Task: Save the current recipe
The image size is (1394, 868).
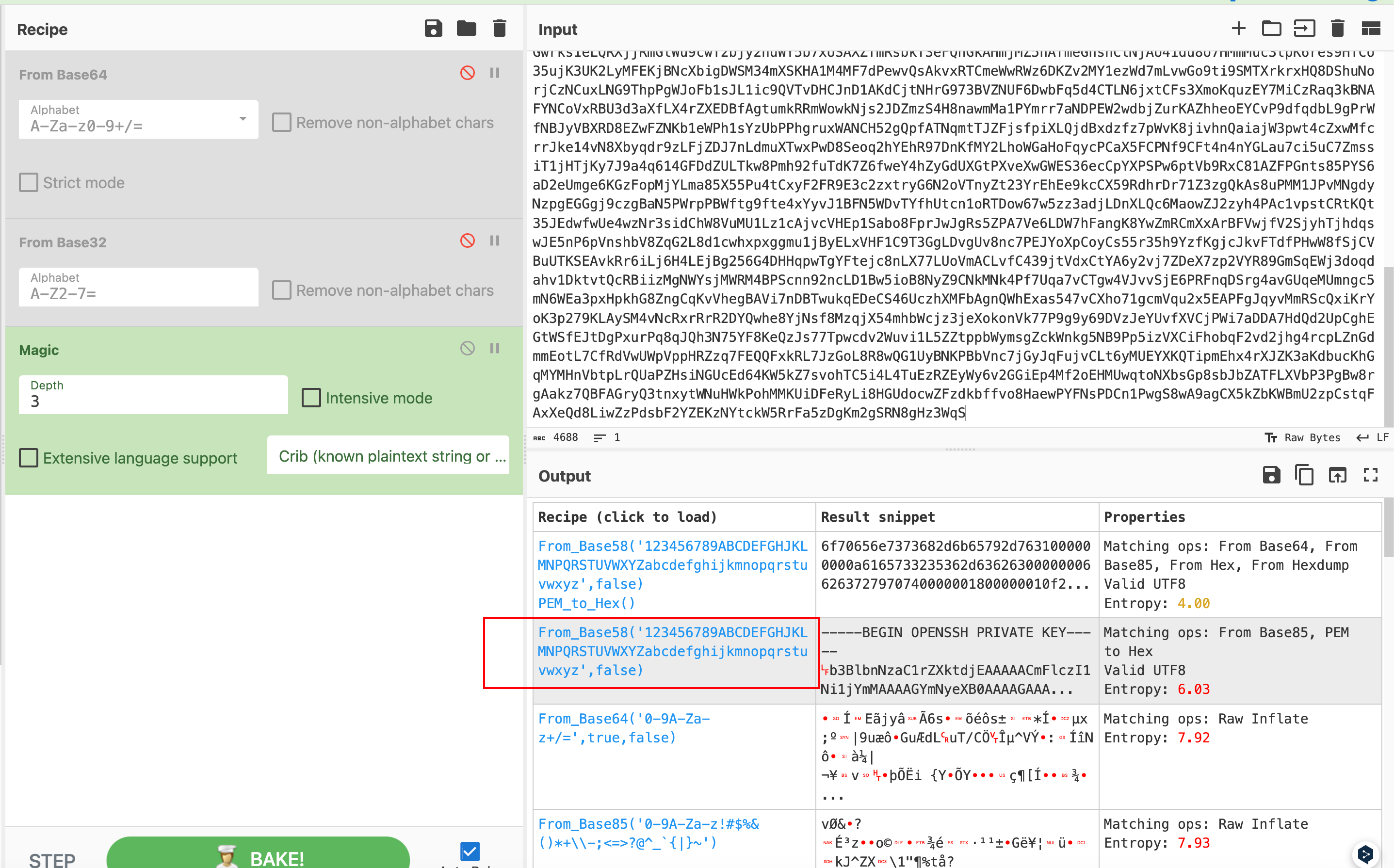Action: tap(433, 28)
